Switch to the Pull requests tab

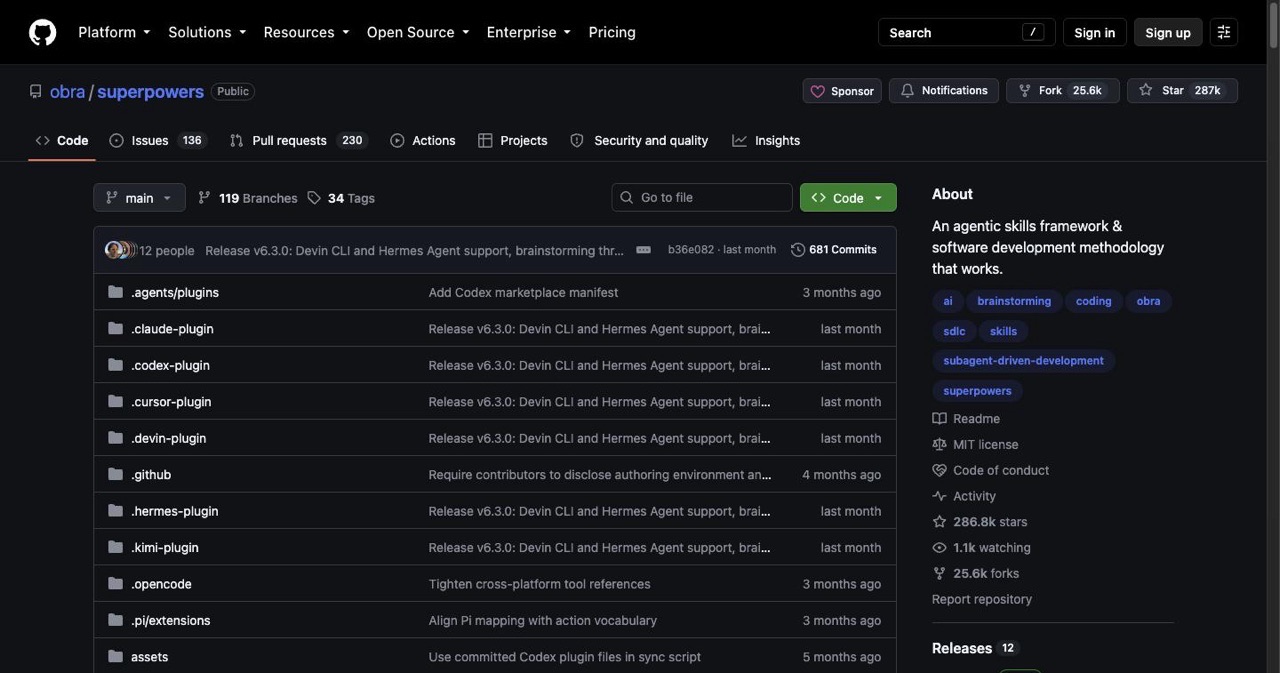298,141
